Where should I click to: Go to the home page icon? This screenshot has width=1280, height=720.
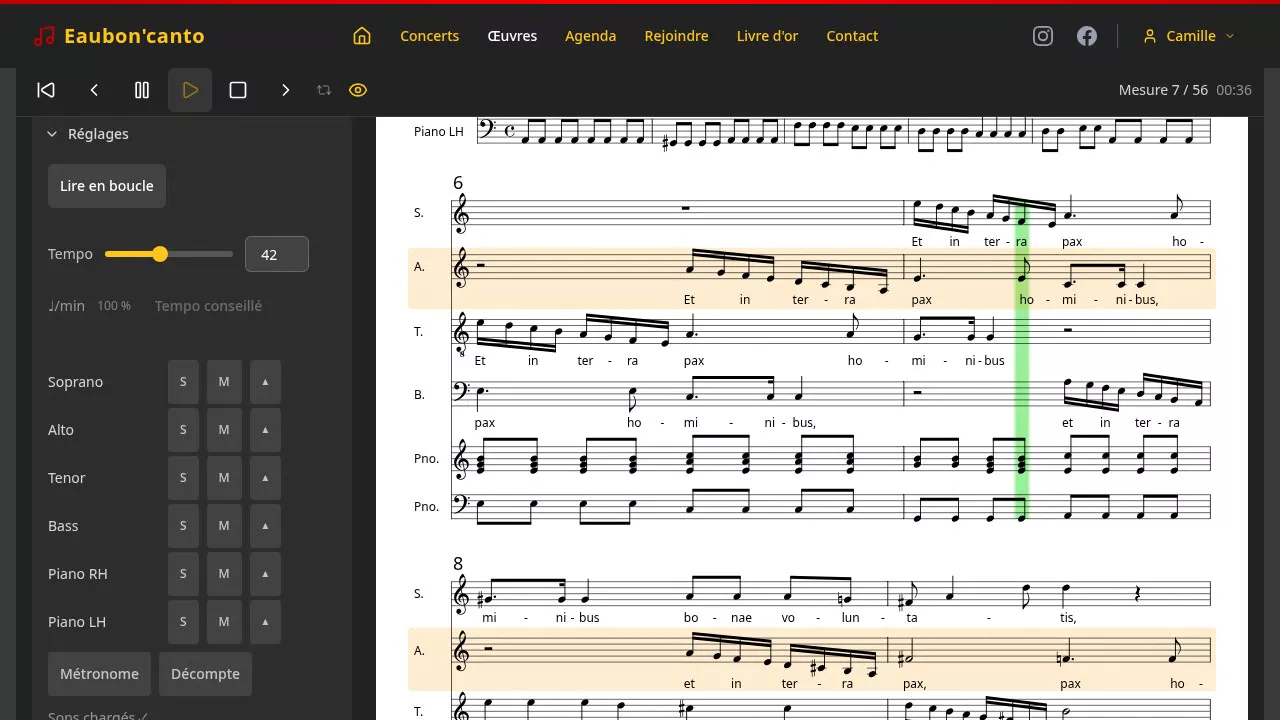point(362,36)
